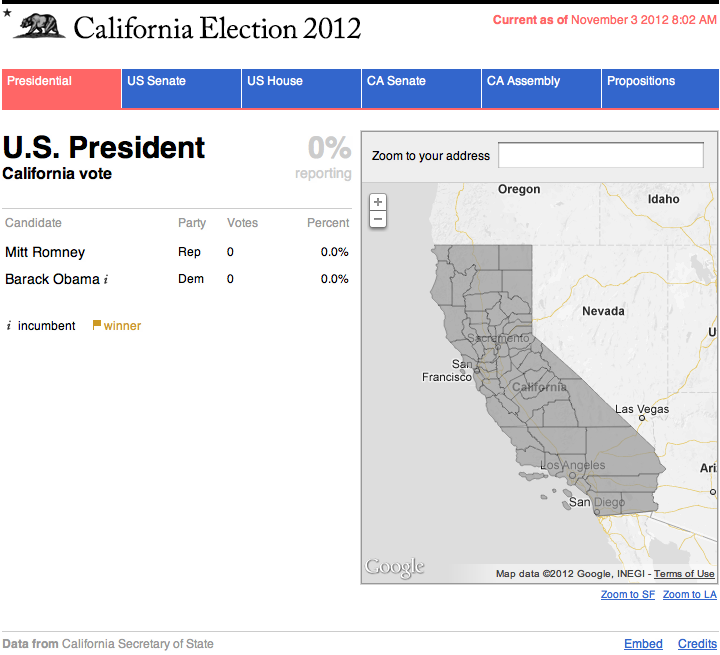Viewport: 720px width, 655px height.
Task: Click the Zoom to LA link
Action: [x=690, y=595]
